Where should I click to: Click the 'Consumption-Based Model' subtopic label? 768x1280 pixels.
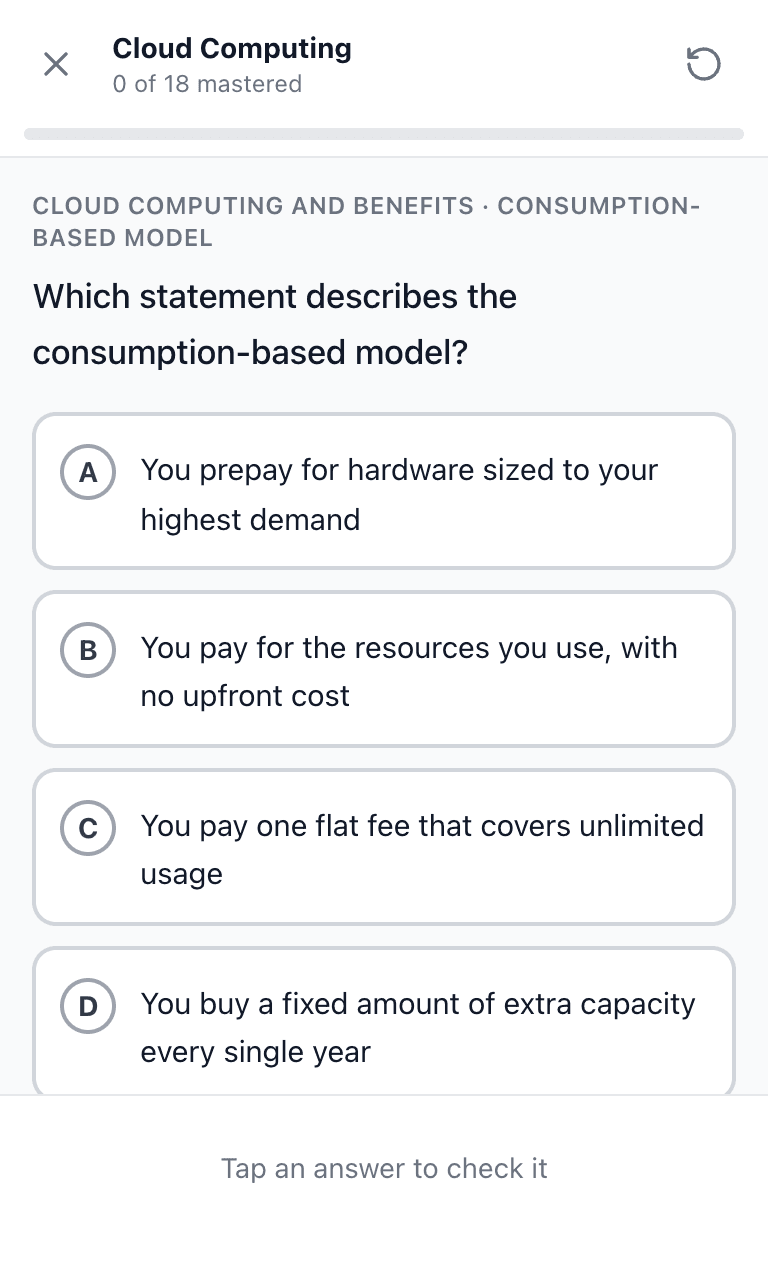(366, 222)
